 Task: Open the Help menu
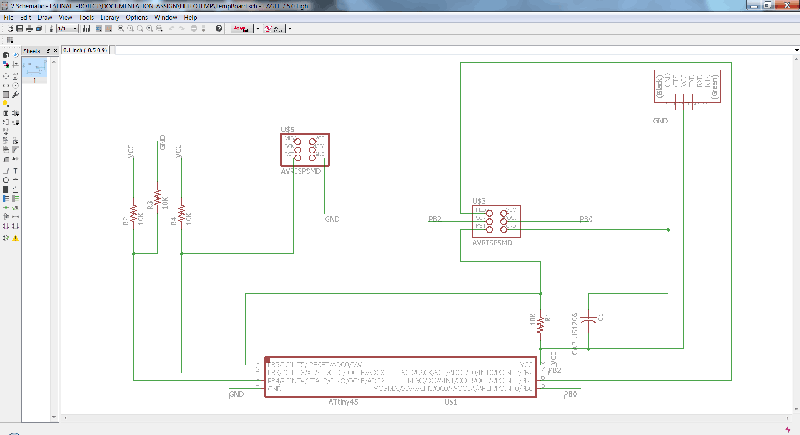coord(190,17)
